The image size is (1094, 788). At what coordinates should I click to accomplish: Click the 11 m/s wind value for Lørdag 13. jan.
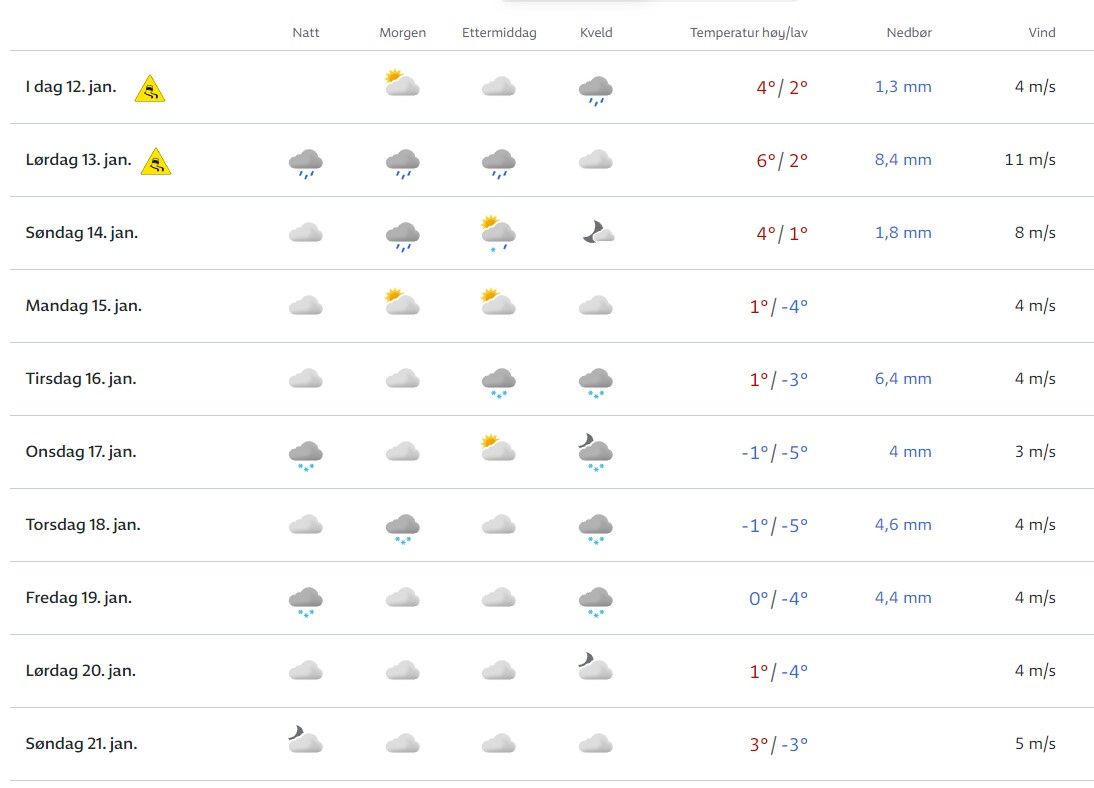click(x=1030, y=160)
